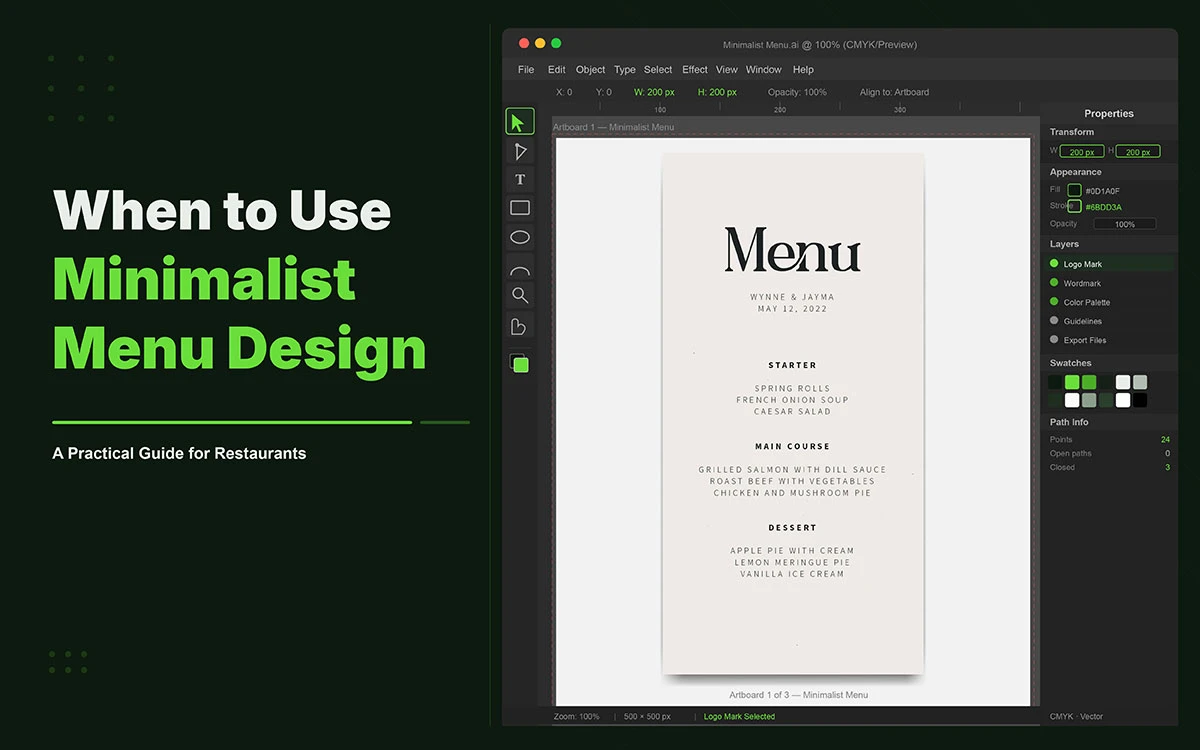Image resolution: width=1200 pixels, height=750 pixels.
Task: Open the View menu
Action: [x=727, y=70]
